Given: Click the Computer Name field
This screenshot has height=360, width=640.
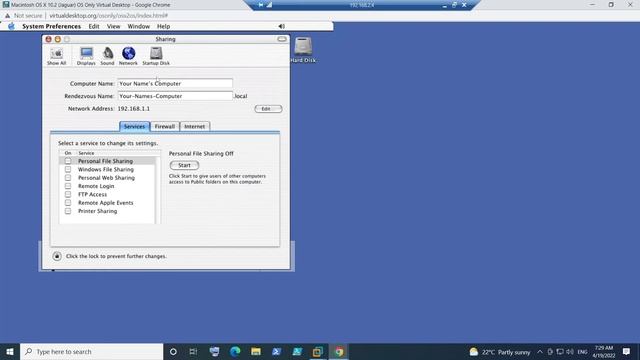Looking at the screenshot, I should tap(175, 83).
